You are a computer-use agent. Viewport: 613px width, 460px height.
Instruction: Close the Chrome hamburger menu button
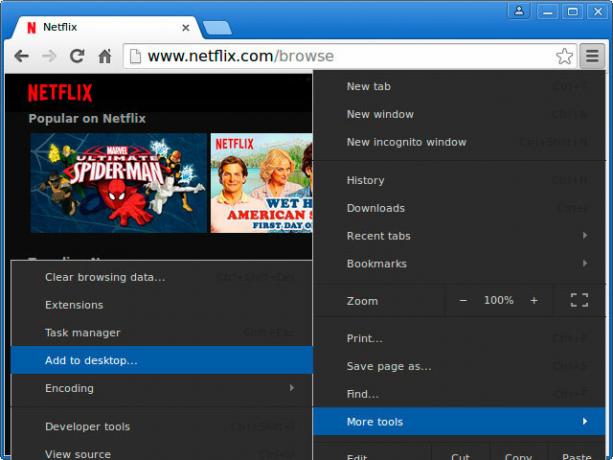[x=592, y=56]
